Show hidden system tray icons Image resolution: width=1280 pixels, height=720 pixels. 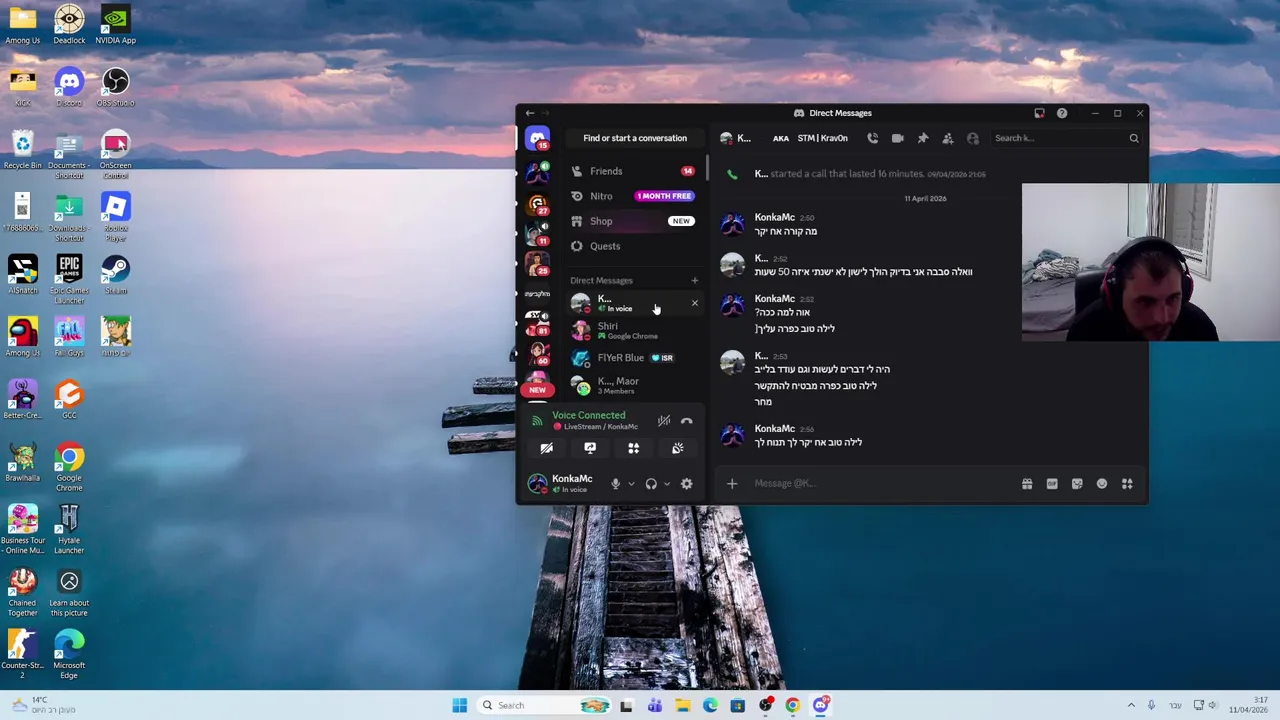(1131, 705)
